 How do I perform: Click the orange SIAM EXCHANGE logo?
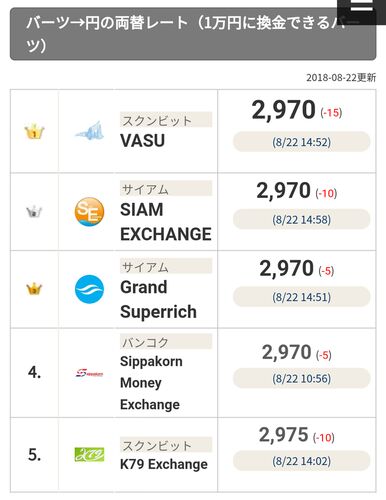pos(89,212)
